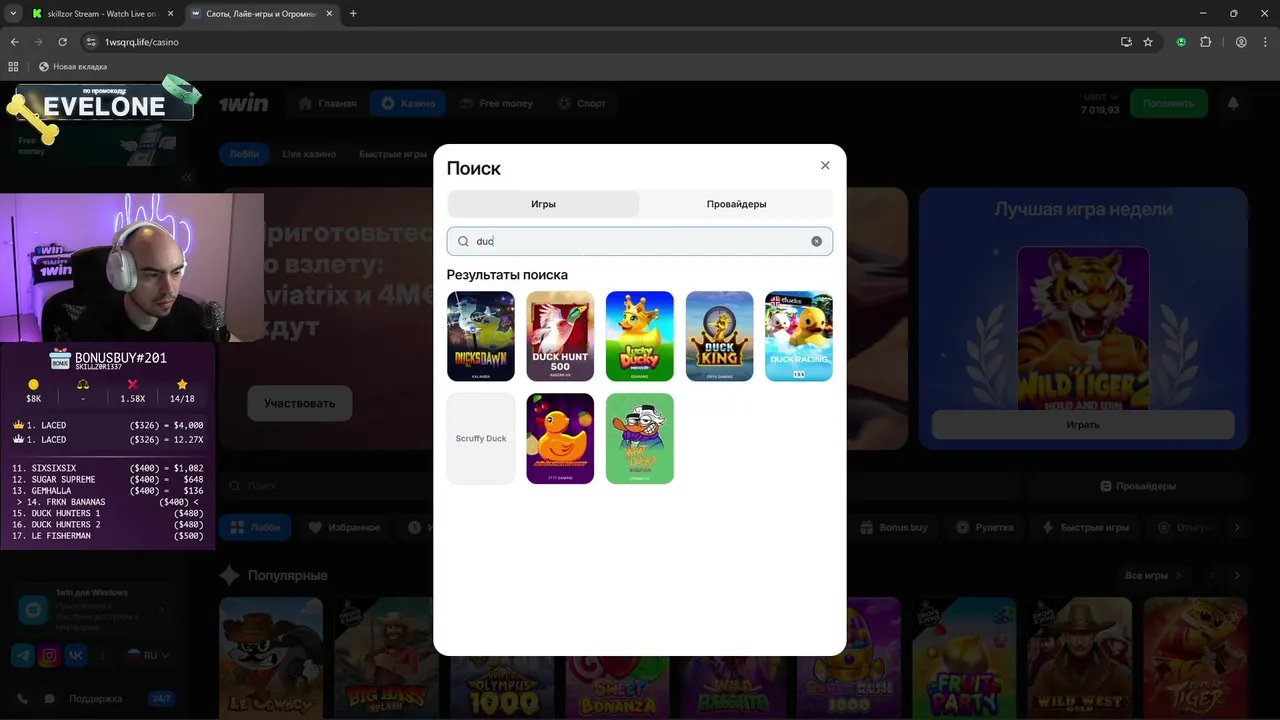Open the chat bubble support icon

[49, 699]
